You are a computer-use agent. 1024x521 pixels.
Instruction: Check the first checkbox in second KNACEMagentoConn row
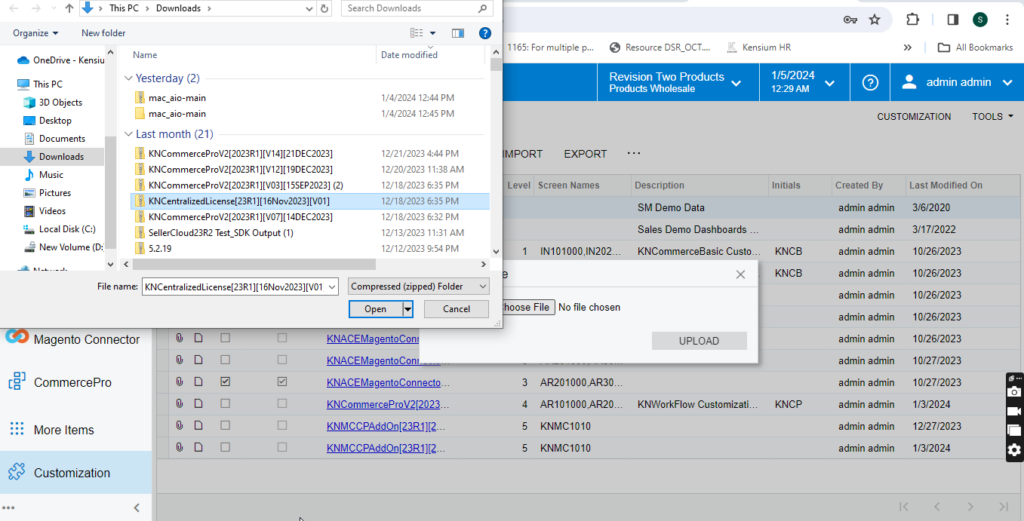click(x=225, y=360)
